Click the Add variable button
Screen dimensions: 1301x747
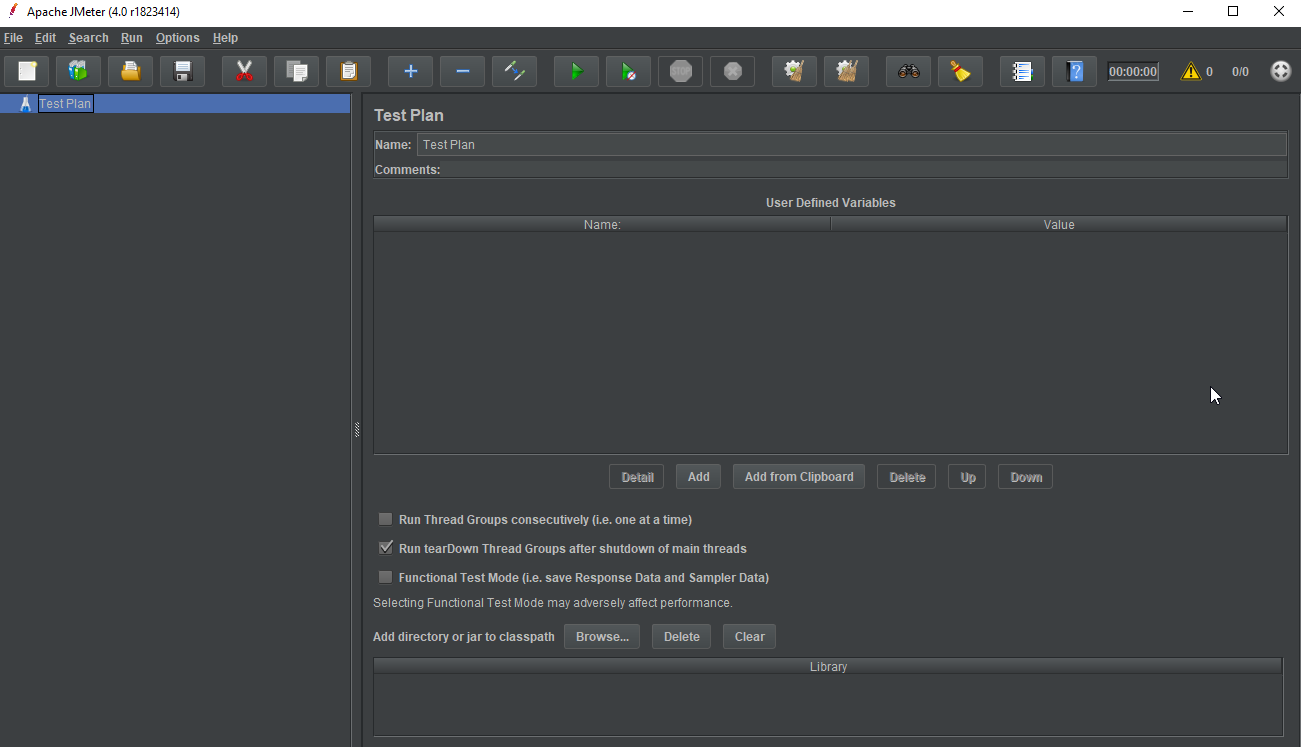pos(699,477)
